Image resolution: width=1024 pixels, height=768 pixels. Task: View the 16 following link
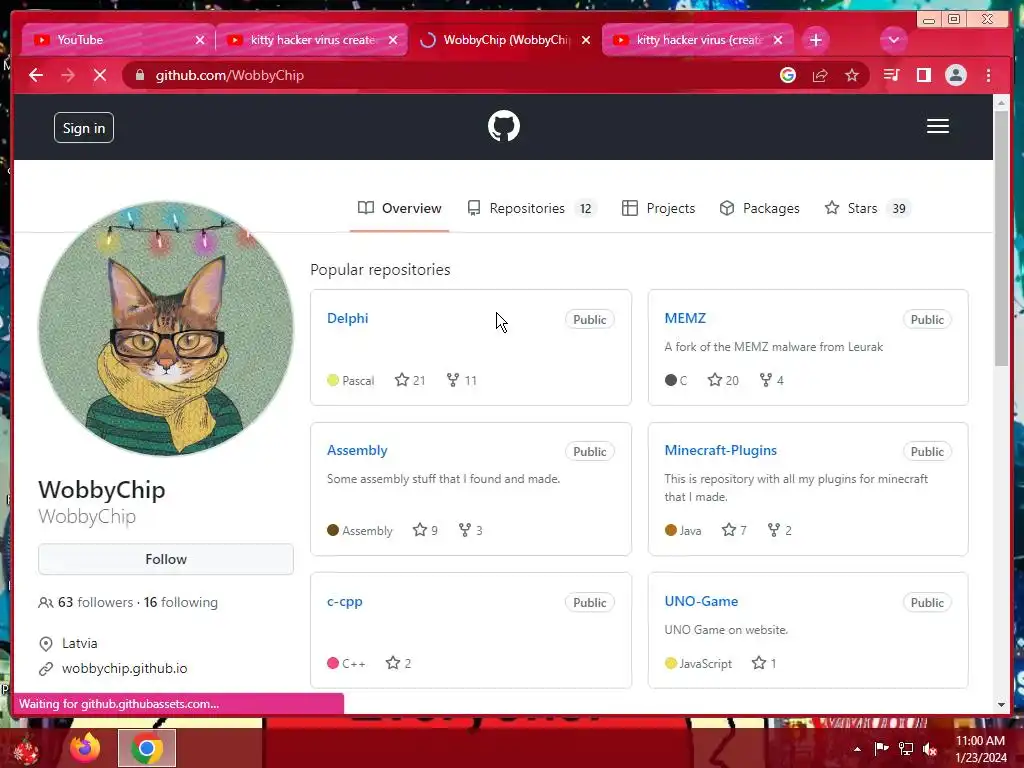(x=181, y=602)
